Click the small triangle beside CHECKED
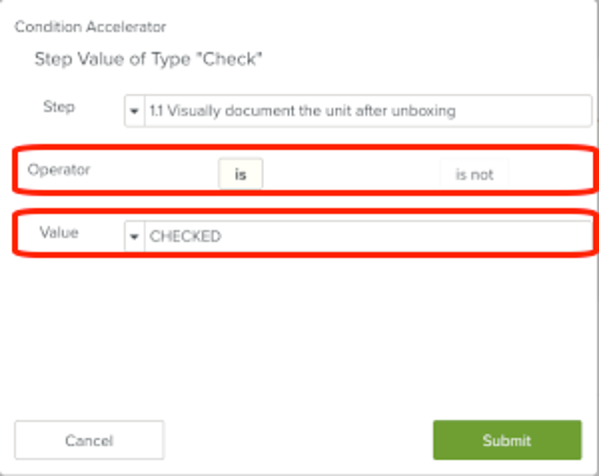The width and height of the screenshot is (600, 476). pyautogui.click(x=134, y=236)
